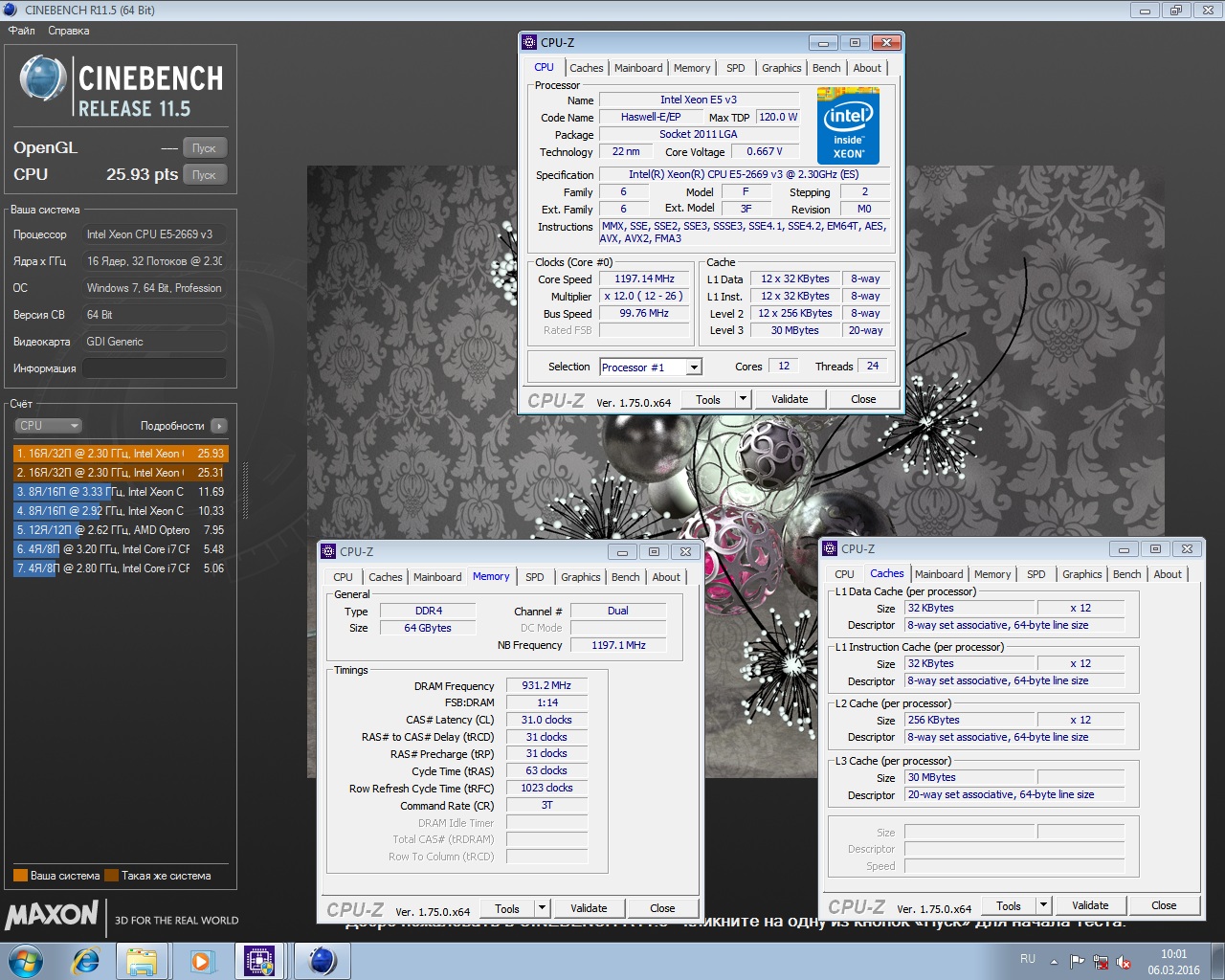The height and width of the screenshot is (980, 1225).
Task: Click Close in top CPU-Z window
Action: pos(863,400)
